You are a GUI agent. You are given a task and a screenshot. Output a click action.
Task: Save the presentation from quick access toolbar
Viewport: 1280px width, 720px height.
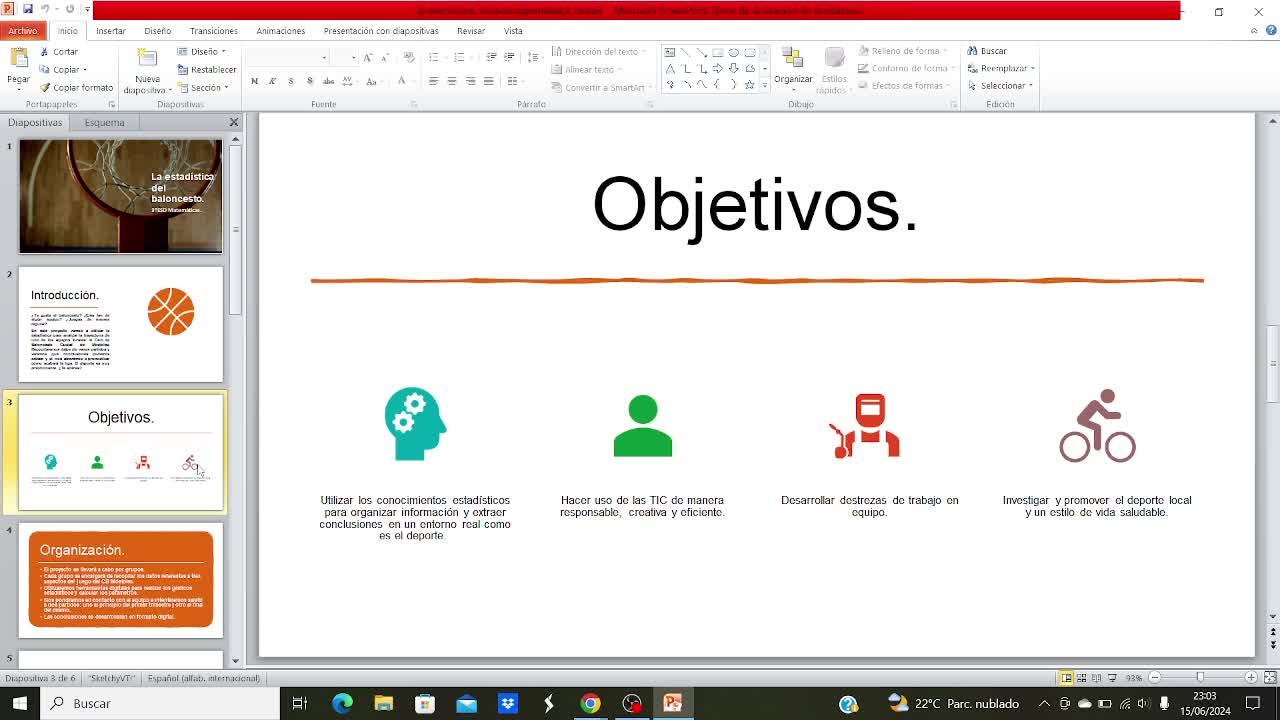point(27,10)
